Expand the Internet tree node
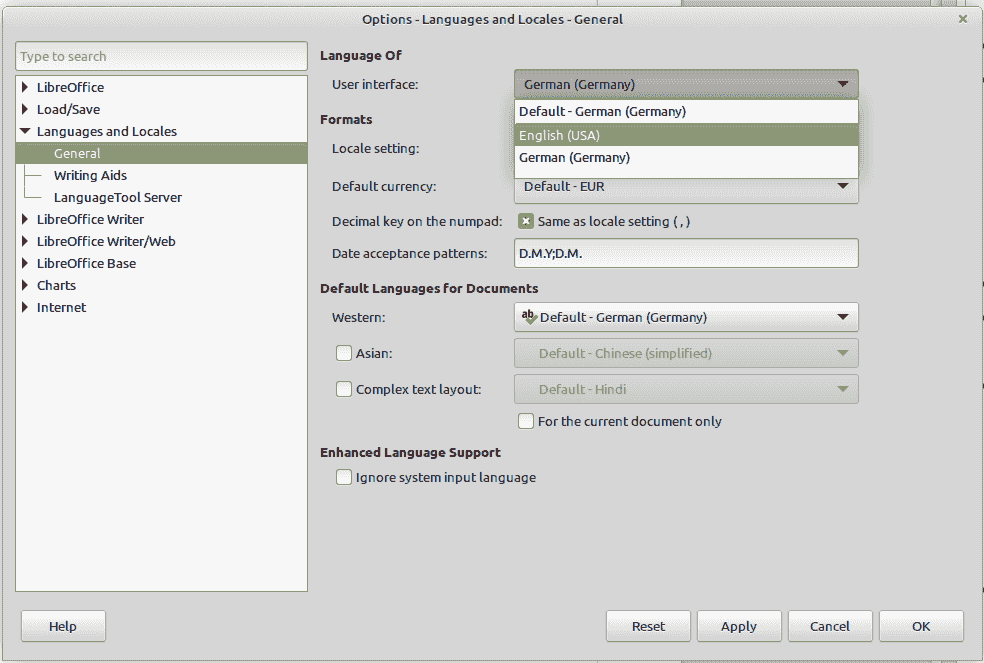The image size is (984, 663). point(25,307)
